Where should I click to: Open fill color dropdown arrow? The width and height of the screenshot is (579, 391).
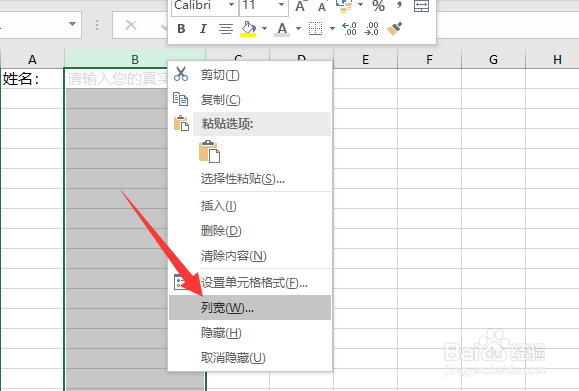(x=264, y=28)
